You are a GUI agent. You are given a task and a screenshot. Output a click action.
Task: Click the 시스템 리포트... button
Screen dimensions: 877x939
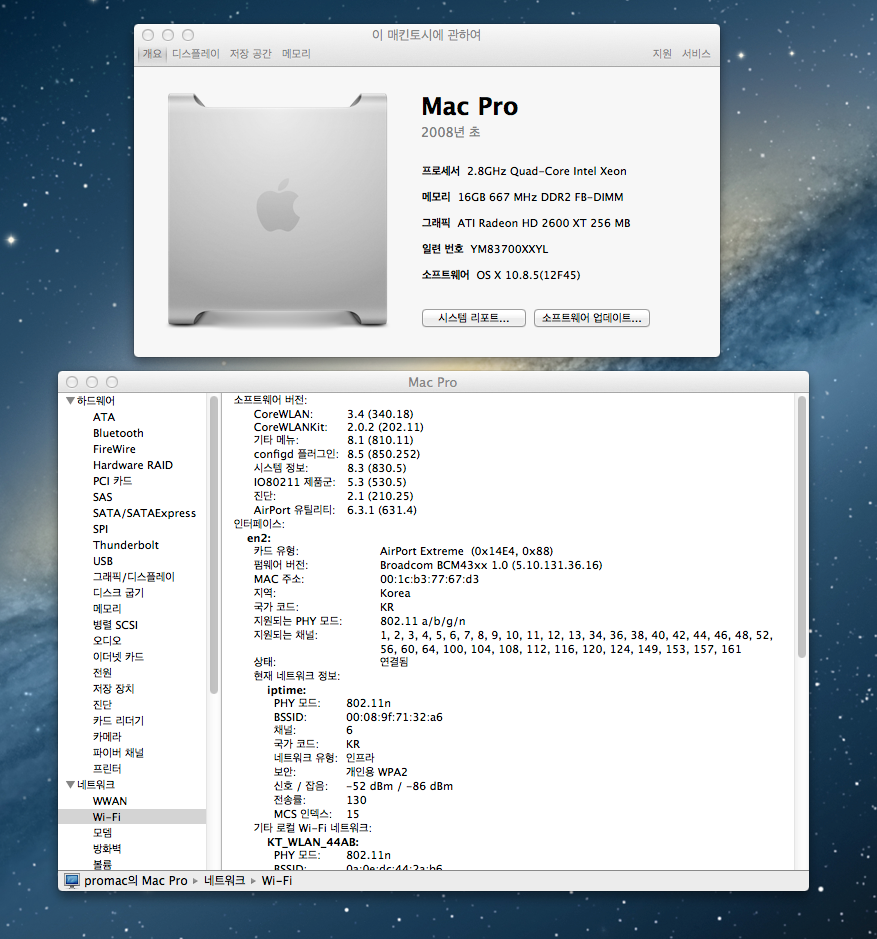[473, 318]
